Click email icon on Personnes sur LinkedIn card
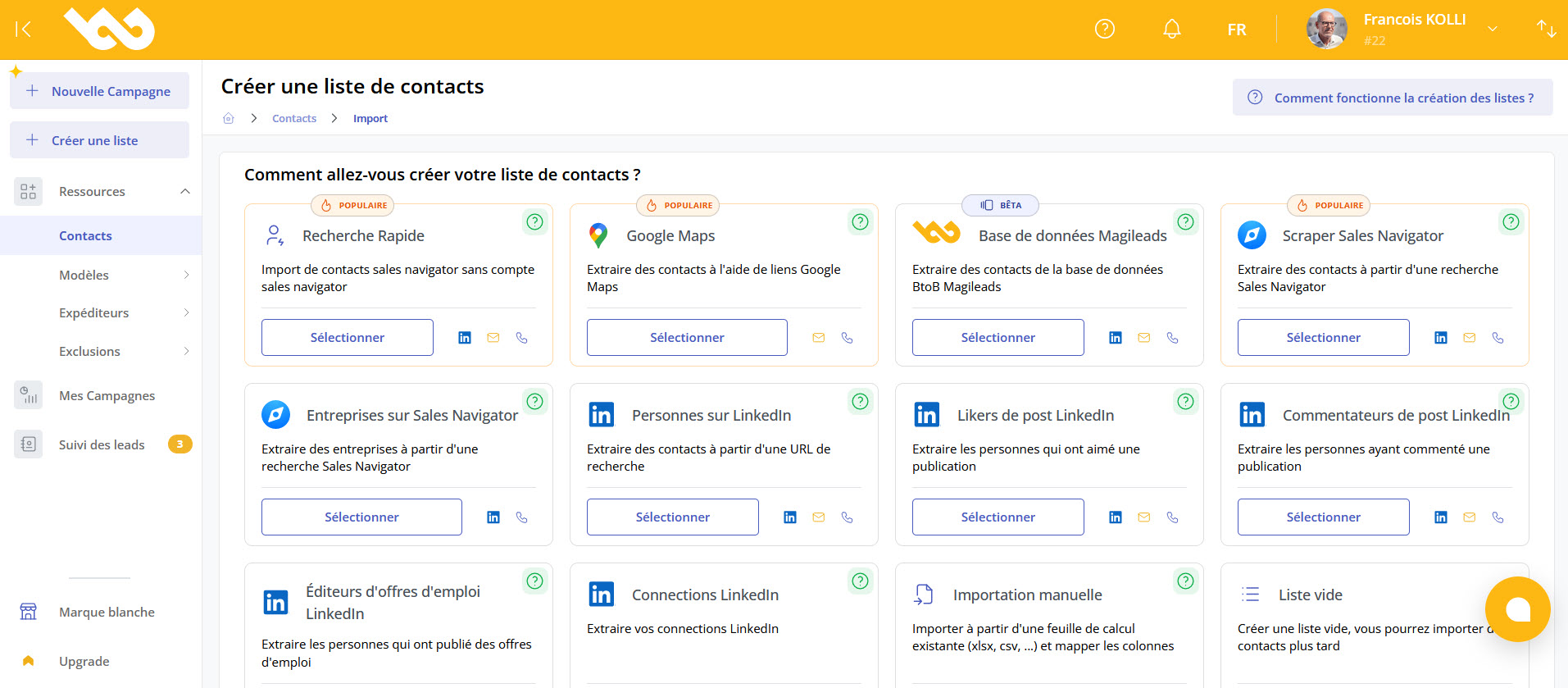 click(x=819, y=517)
